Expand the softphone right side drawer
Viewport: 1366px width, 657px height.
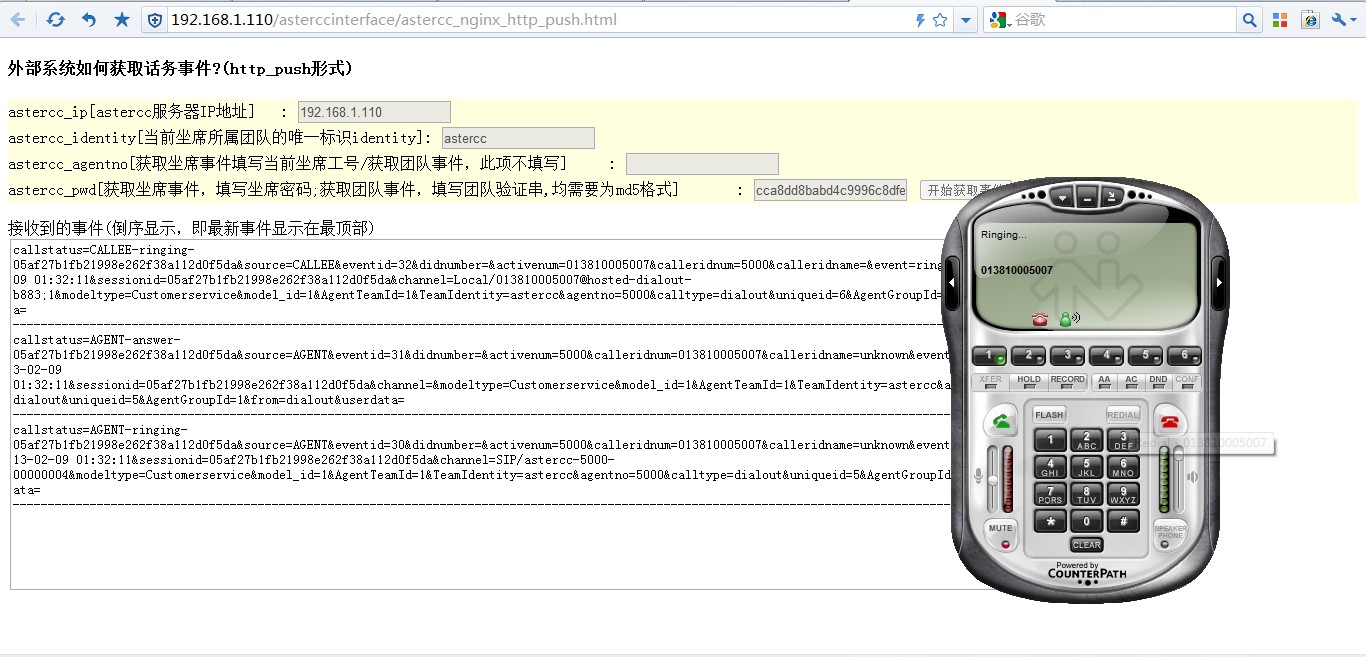click(1218, 282)
